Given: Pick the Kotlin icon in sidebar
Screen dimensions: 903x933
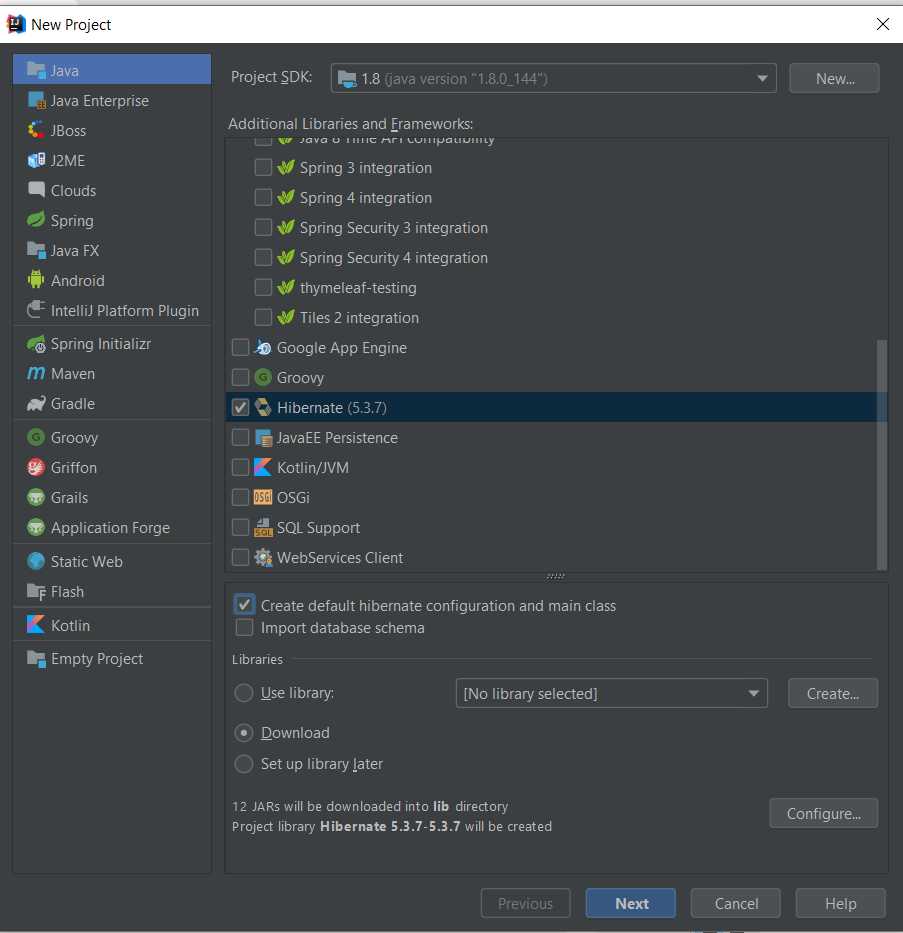Looking at the screenshot, I should click(x=36, y=625).
